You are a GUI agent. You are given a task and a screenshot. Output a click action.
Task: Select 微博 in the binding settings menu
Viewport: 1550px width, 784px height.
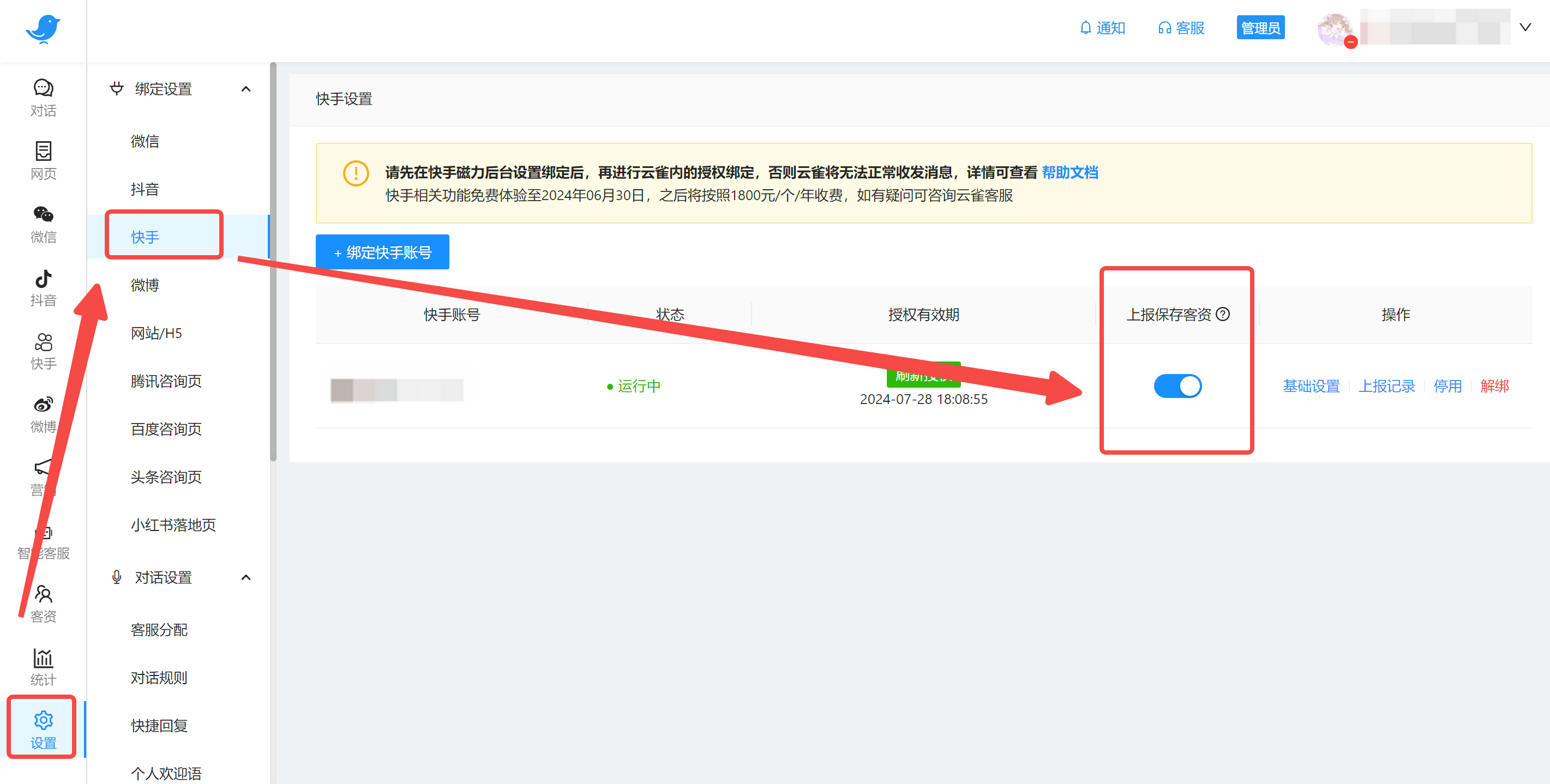point(145,285)
